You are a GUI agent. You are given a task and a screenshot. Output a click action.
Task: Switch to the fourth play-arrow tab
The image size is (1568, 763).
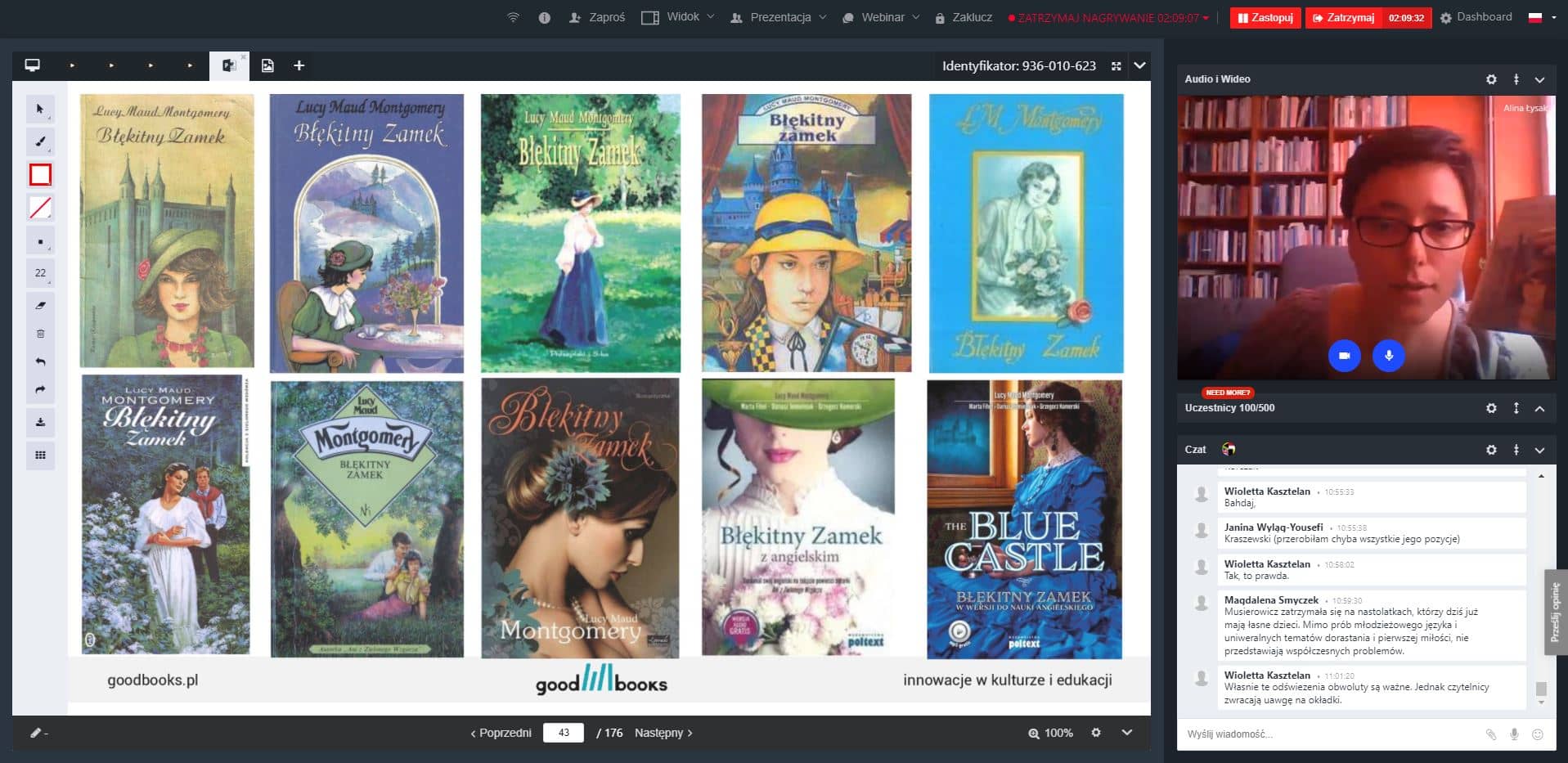coord(190,65)
